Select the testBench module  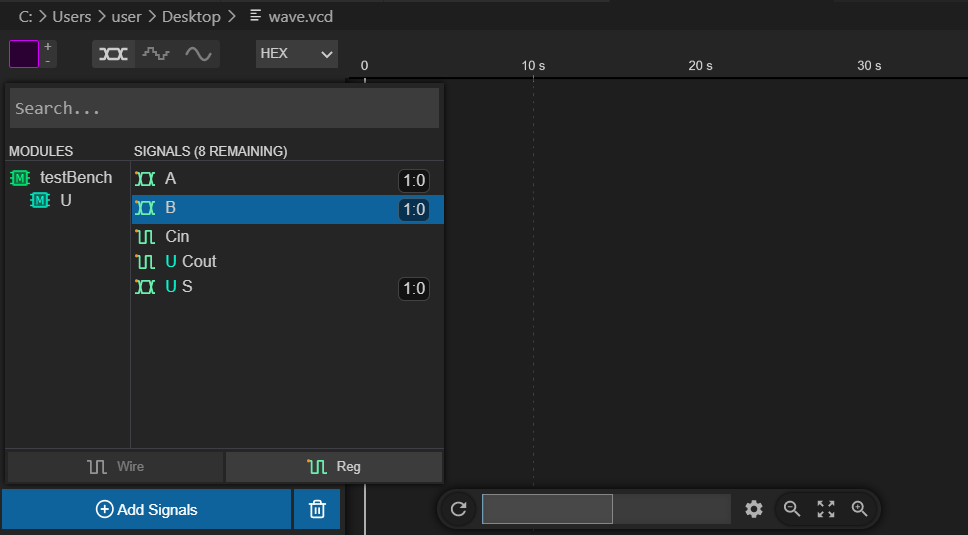76,178
